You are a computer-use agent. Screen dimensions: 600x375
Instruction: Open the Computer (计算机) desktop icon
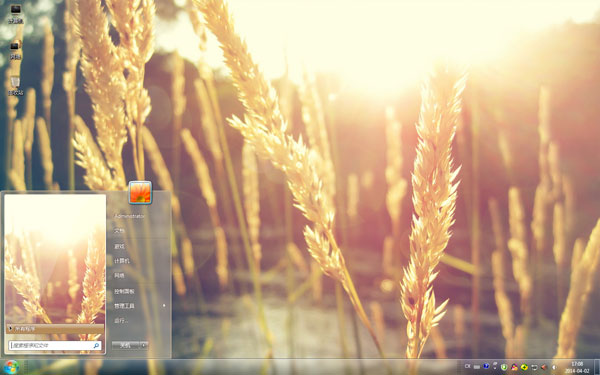tap(16, 13)
